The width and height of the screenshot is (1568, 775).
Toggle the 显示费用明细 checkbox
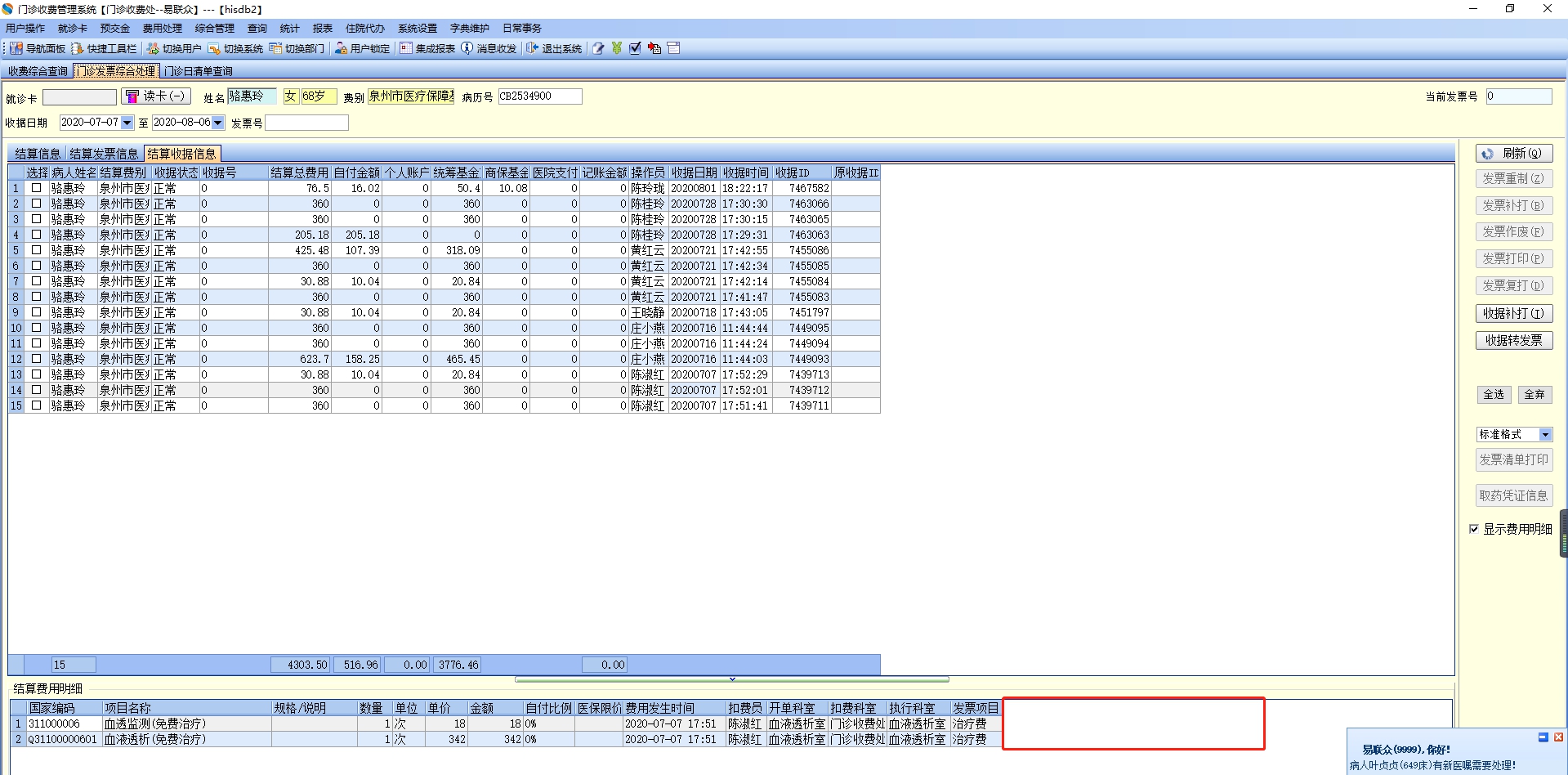coord(1474,529)
